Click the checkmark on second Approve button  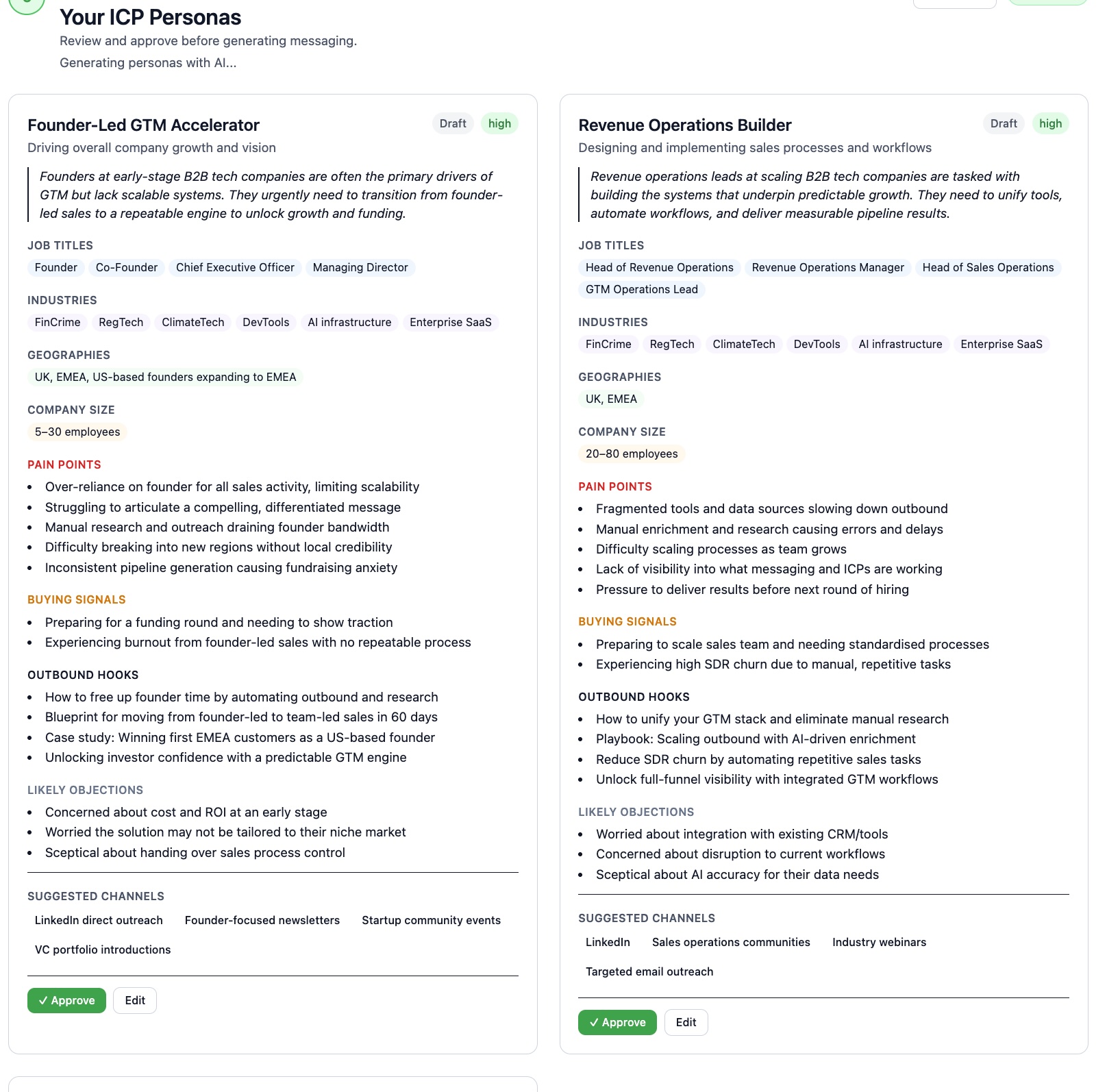595,1022
